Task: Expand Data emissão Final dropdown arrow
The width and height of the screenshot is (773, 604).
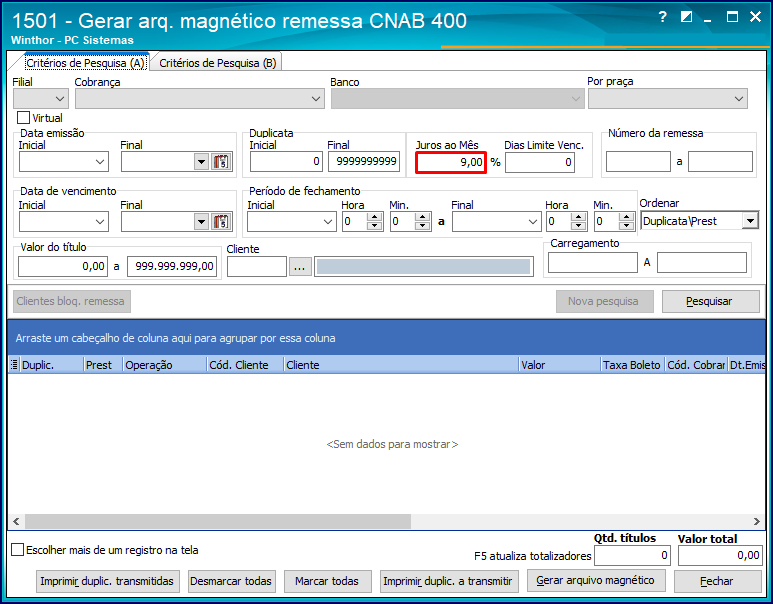Action: coord(201,162)
